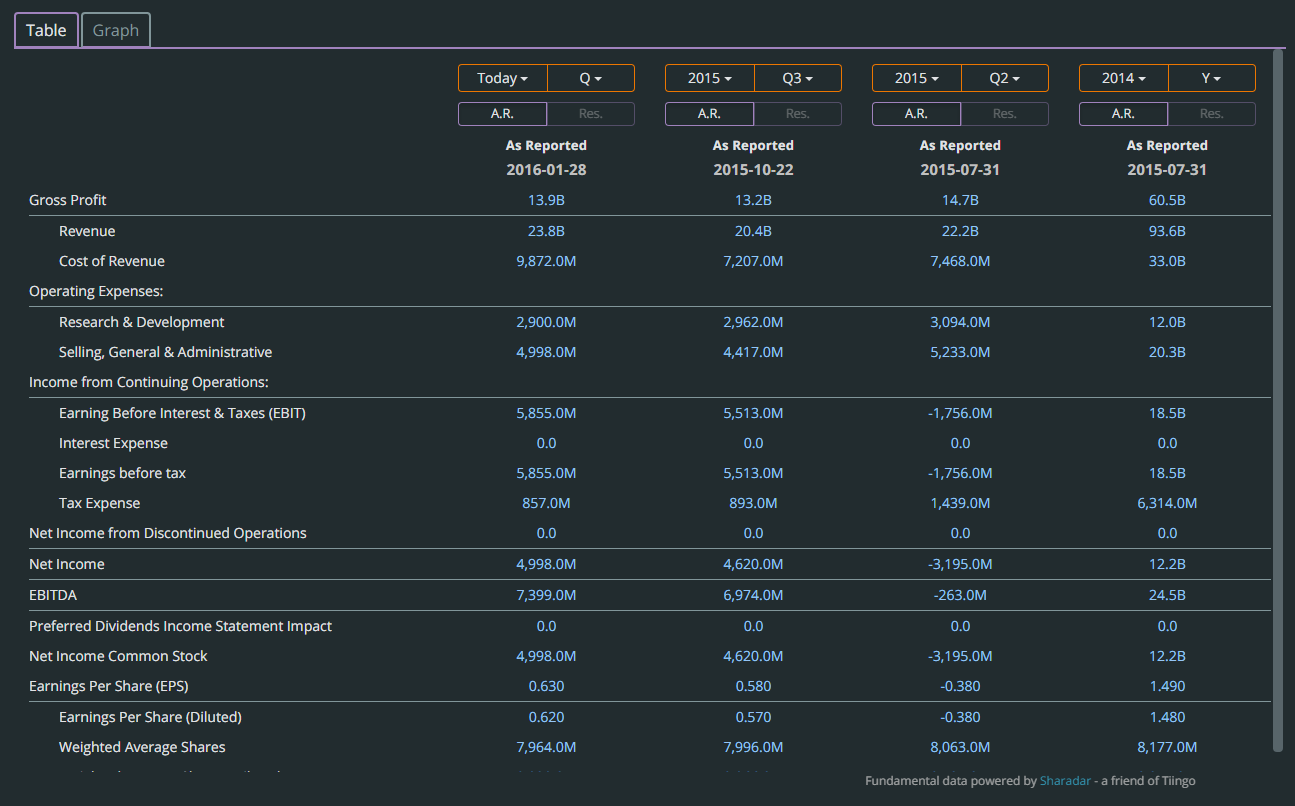Follow the Sharadar link
The image size is (1295, 806).
pos(1062,781)
